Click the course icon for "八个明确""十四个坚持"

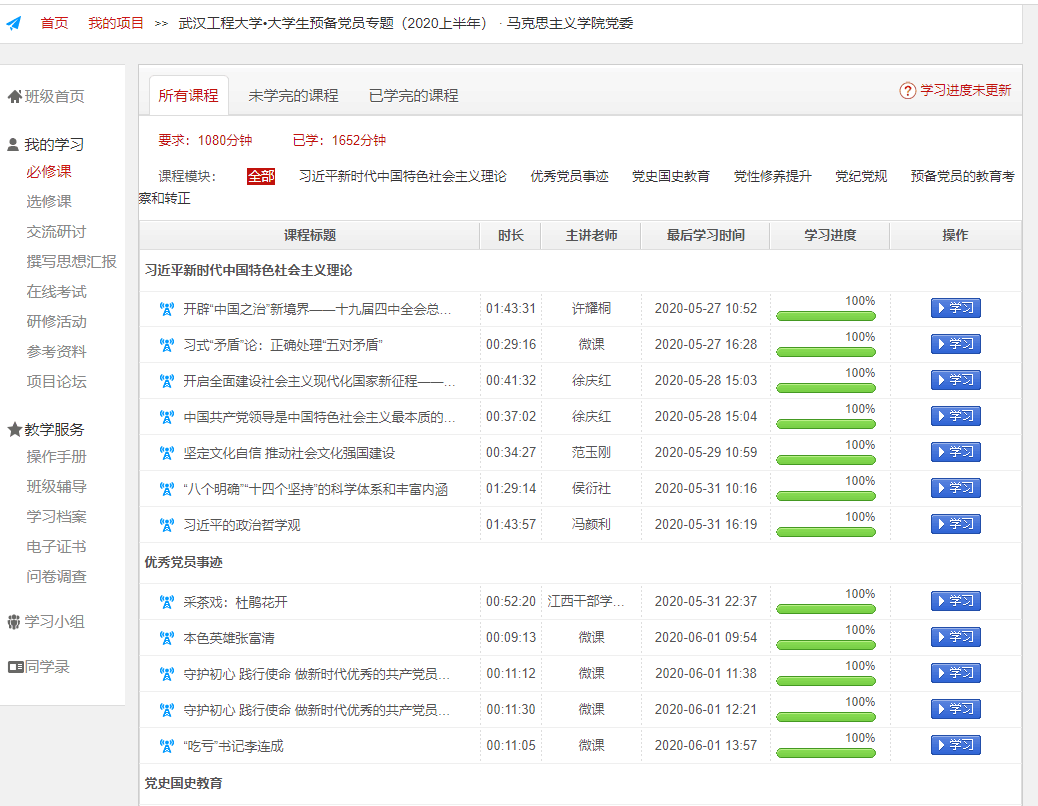pos(167,489)
